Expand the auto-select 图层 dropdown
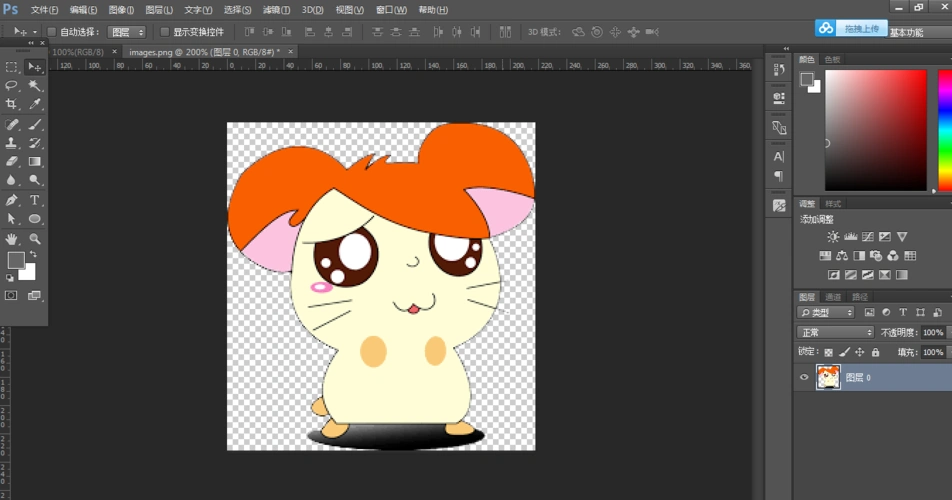The width and height of the screenshot is (952, 500). [126, 32]
